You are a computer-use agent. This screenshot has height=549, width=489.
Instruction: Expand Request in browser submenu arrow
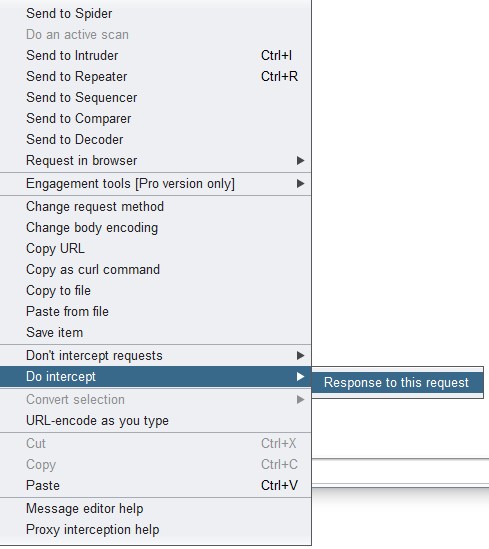pos(300,161)
